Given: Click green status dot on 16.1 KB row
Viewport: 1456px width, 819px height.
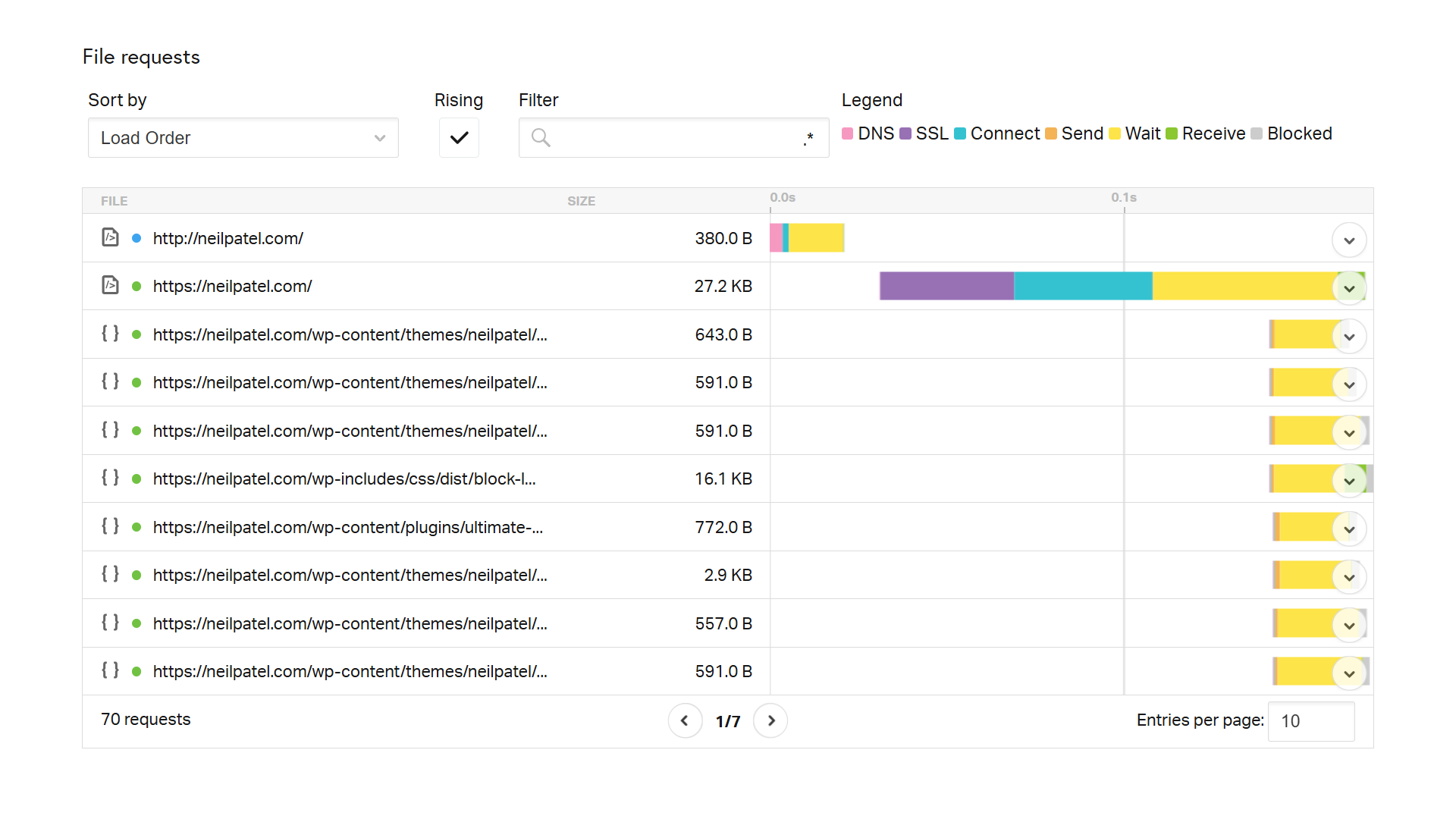Looking at the screenshot, I should click(136, 479).
